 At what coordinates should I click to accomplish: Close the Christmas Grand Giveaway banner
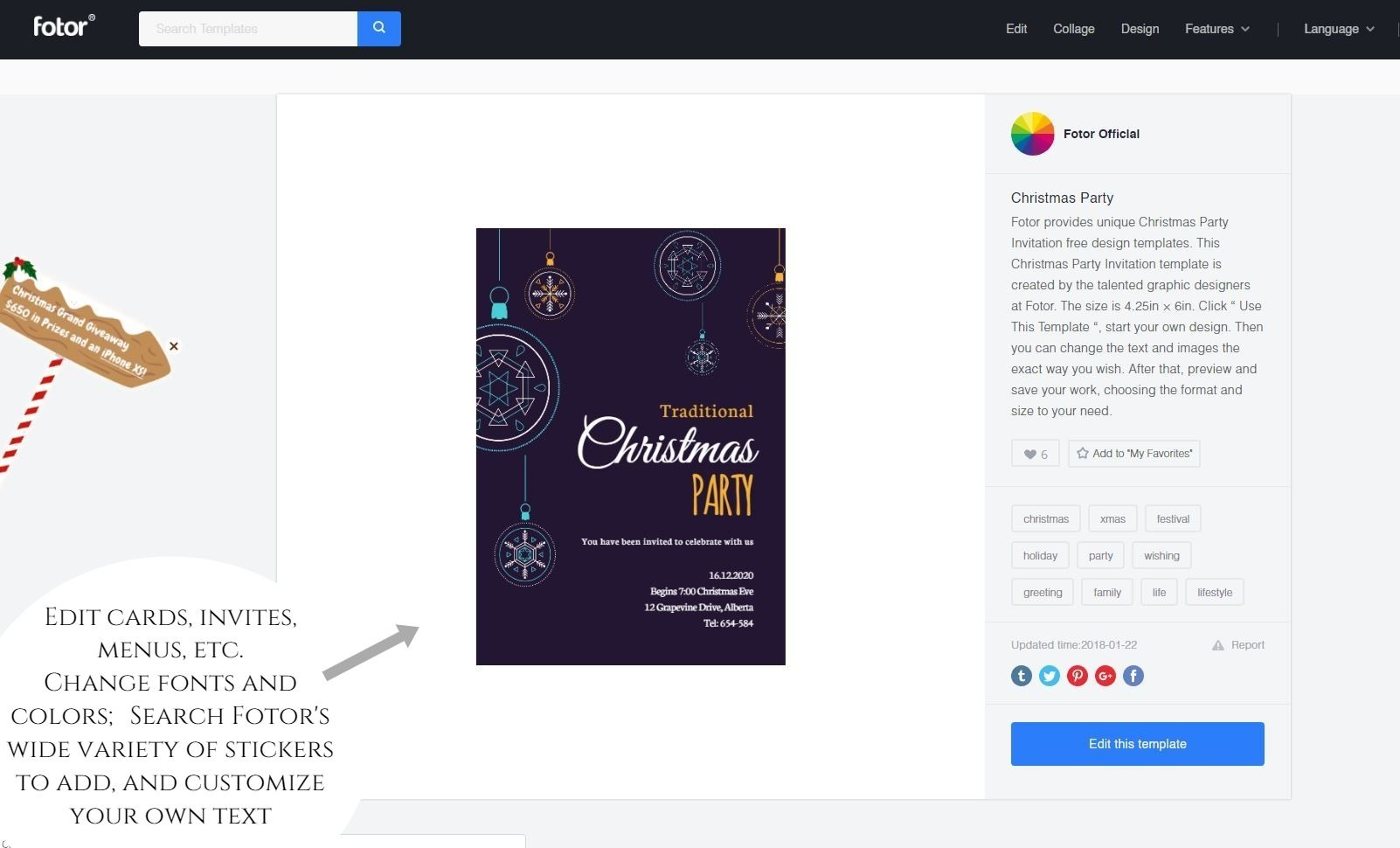174,346
